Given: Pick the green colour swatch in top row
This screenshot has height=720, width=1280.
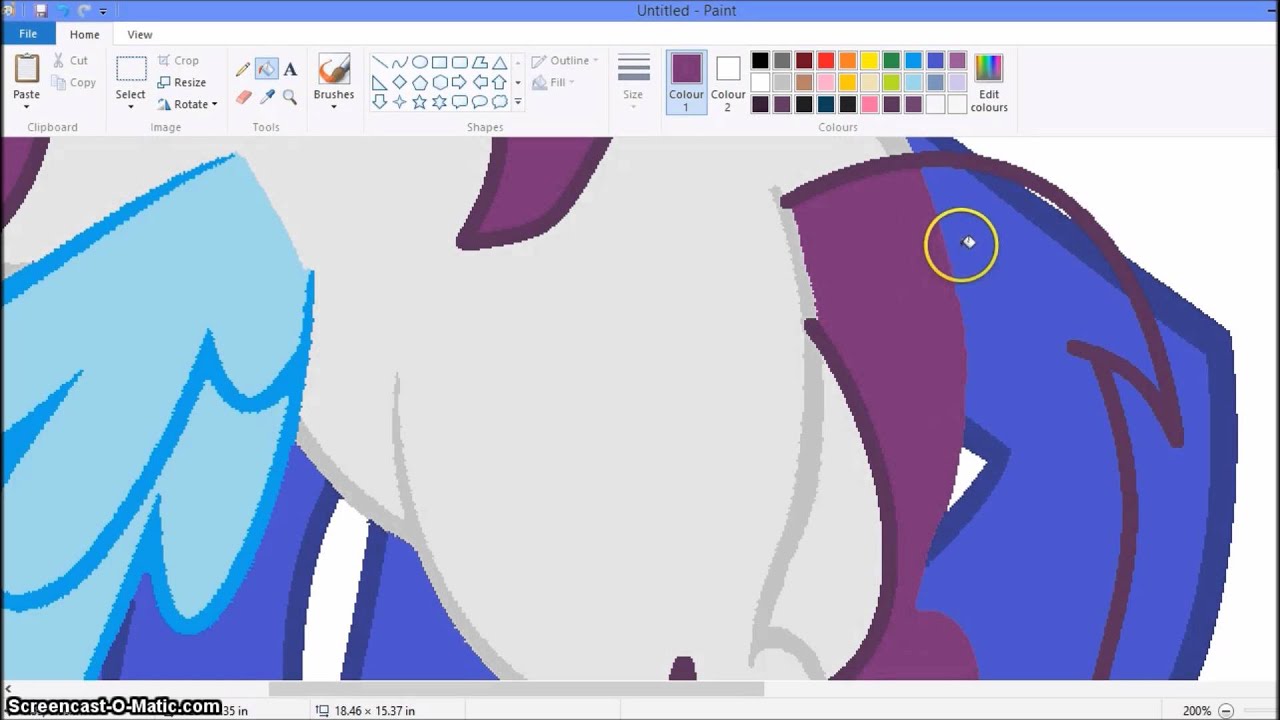Looking at the screenshot, I should pyautogui.click(x=892, y=61).
